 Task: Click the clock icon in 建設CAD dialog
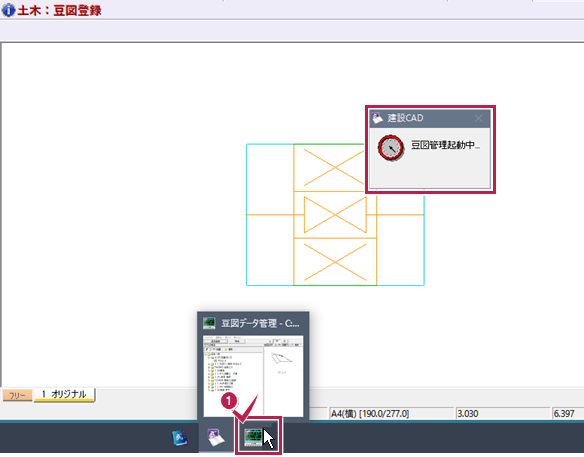point(391,148)
